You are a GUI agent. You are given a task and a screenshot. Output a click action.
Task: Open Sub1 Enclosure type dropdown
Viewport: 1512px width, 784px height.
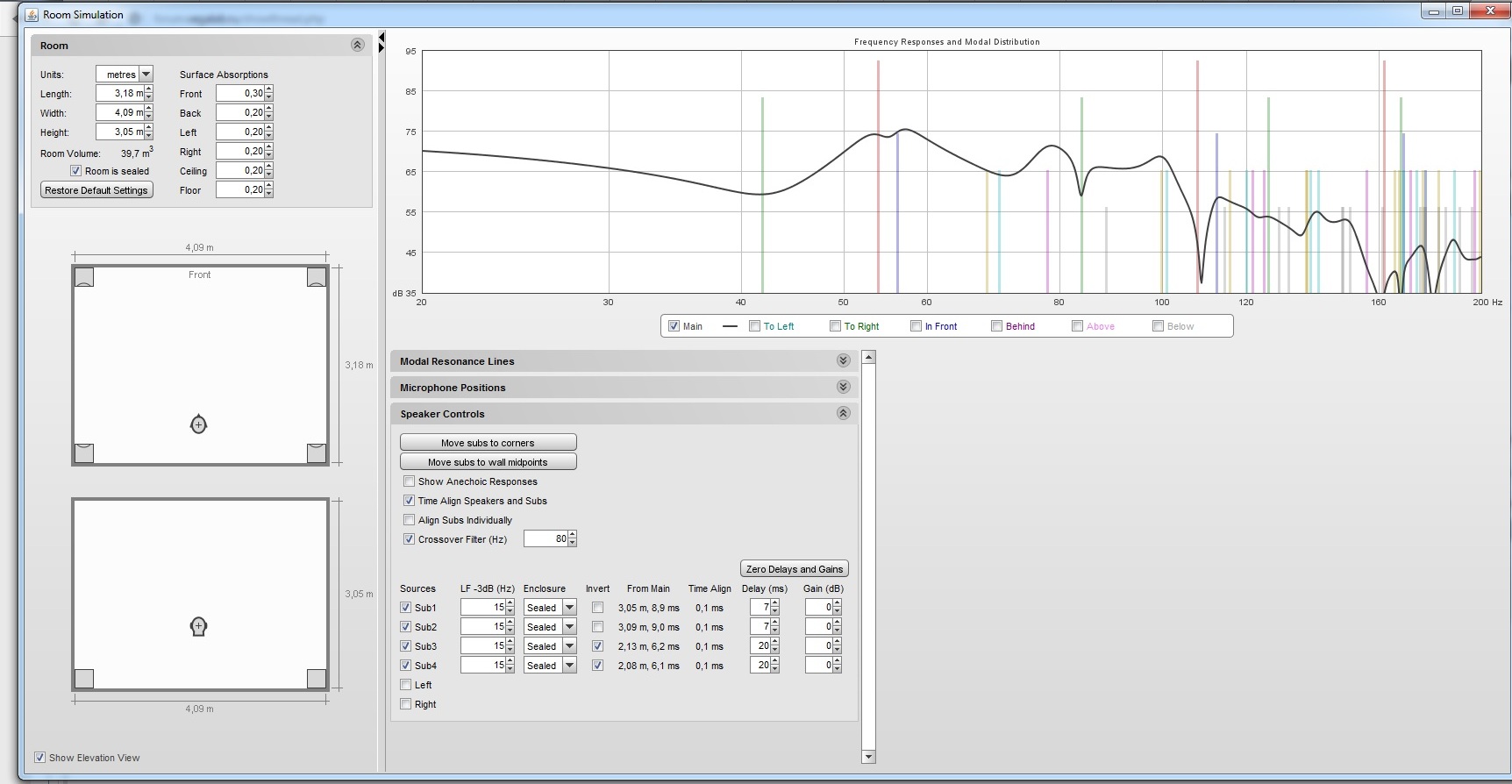point(569,608)
